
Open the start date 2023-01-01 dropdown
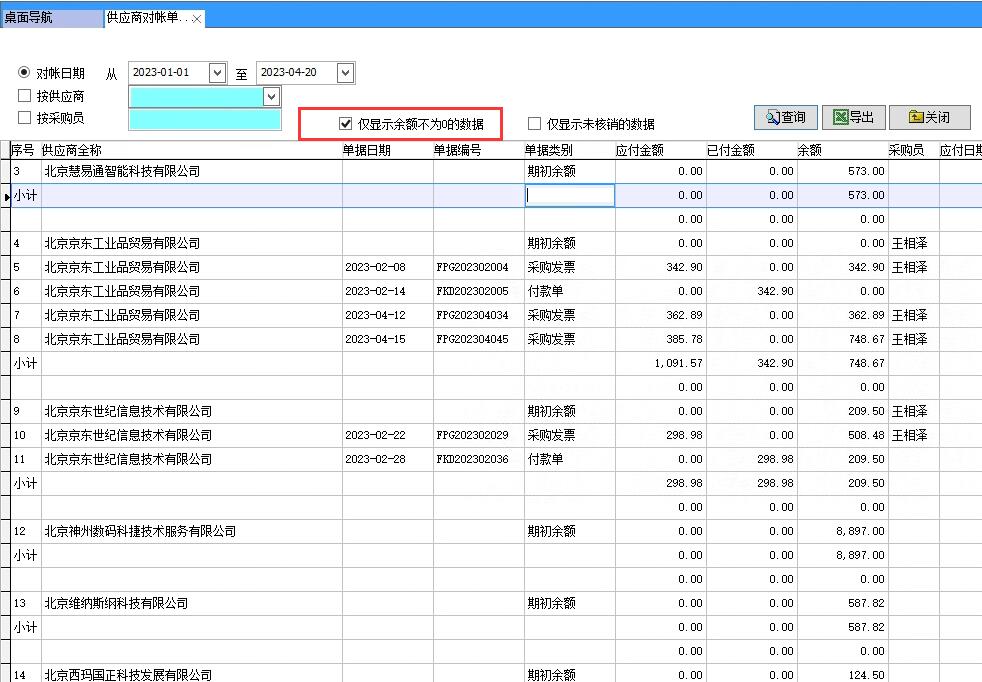pyautogui.click(x=215, y=72)
